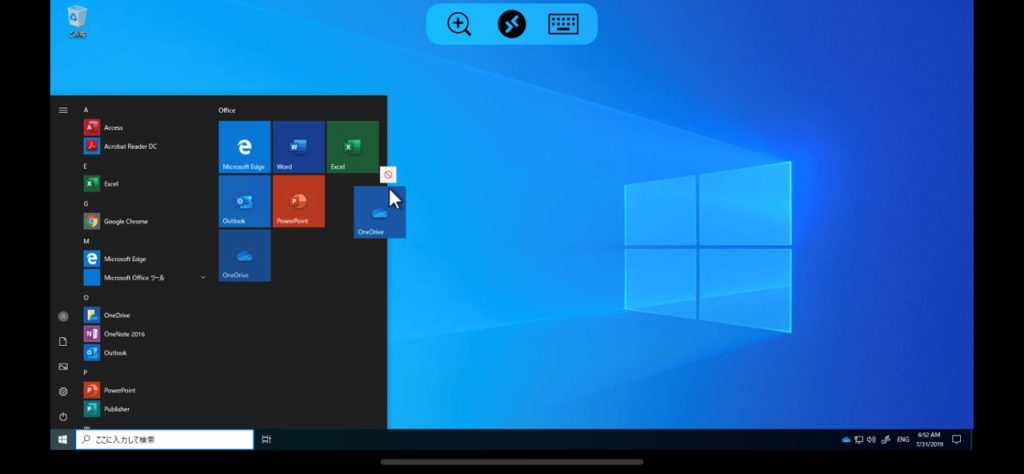The height and width of the screenshot is (474, 1024).
Task: Open the Outlook tile in Office group
Action: pyautogui.click(x=244, y=201)
